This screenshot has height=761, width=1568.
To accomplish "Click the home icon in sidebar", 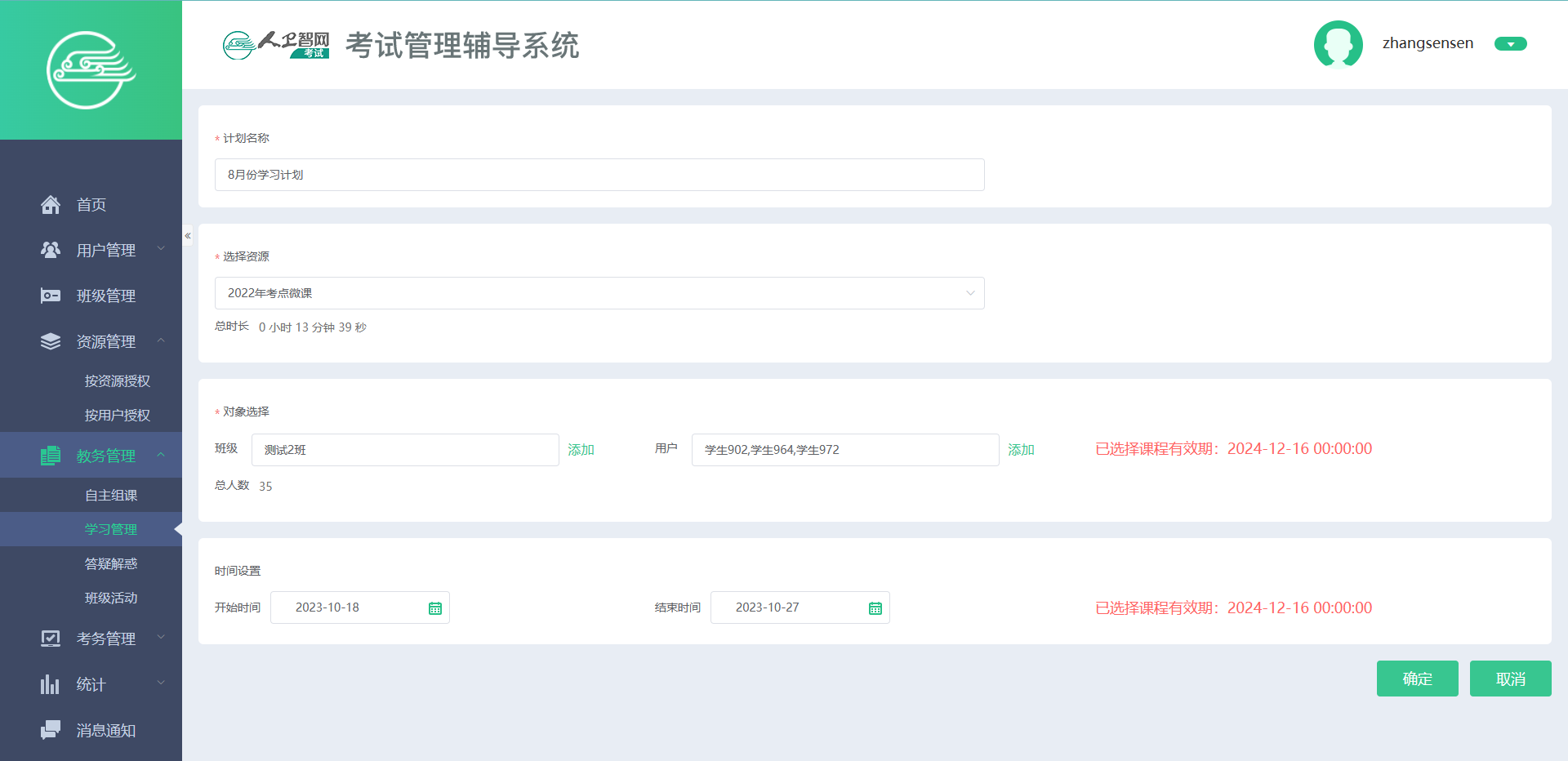I will click(51, 205).
